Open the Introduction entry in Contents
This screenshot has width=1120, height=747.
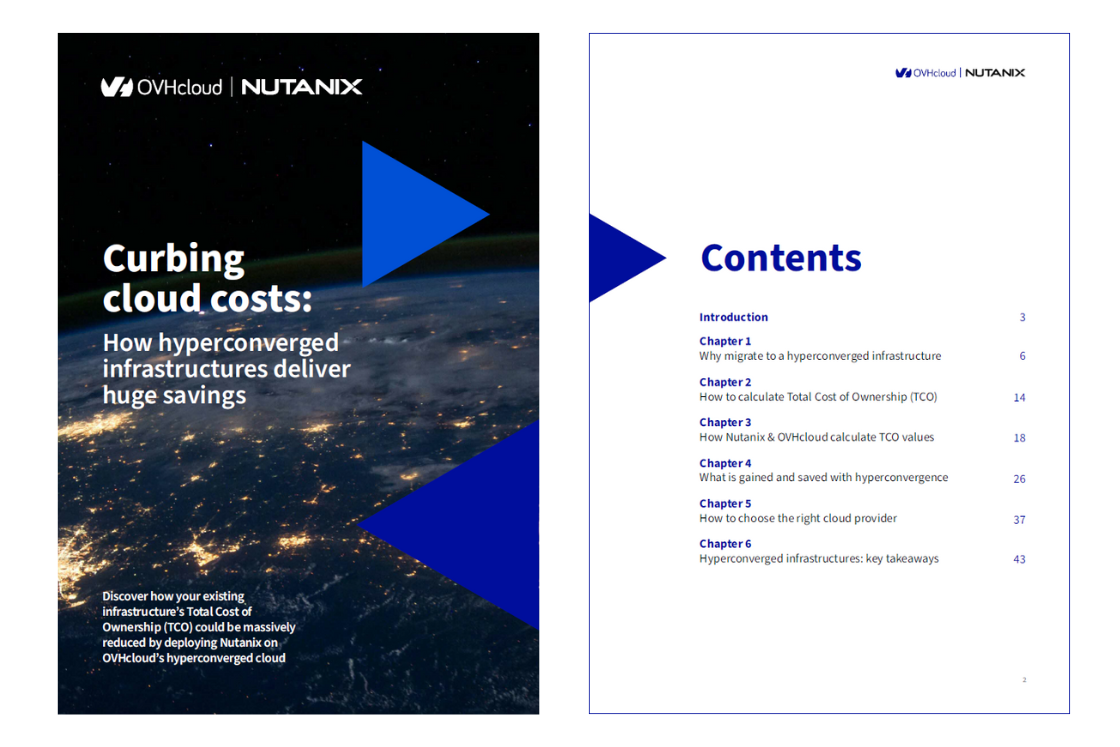coord(734,317)
